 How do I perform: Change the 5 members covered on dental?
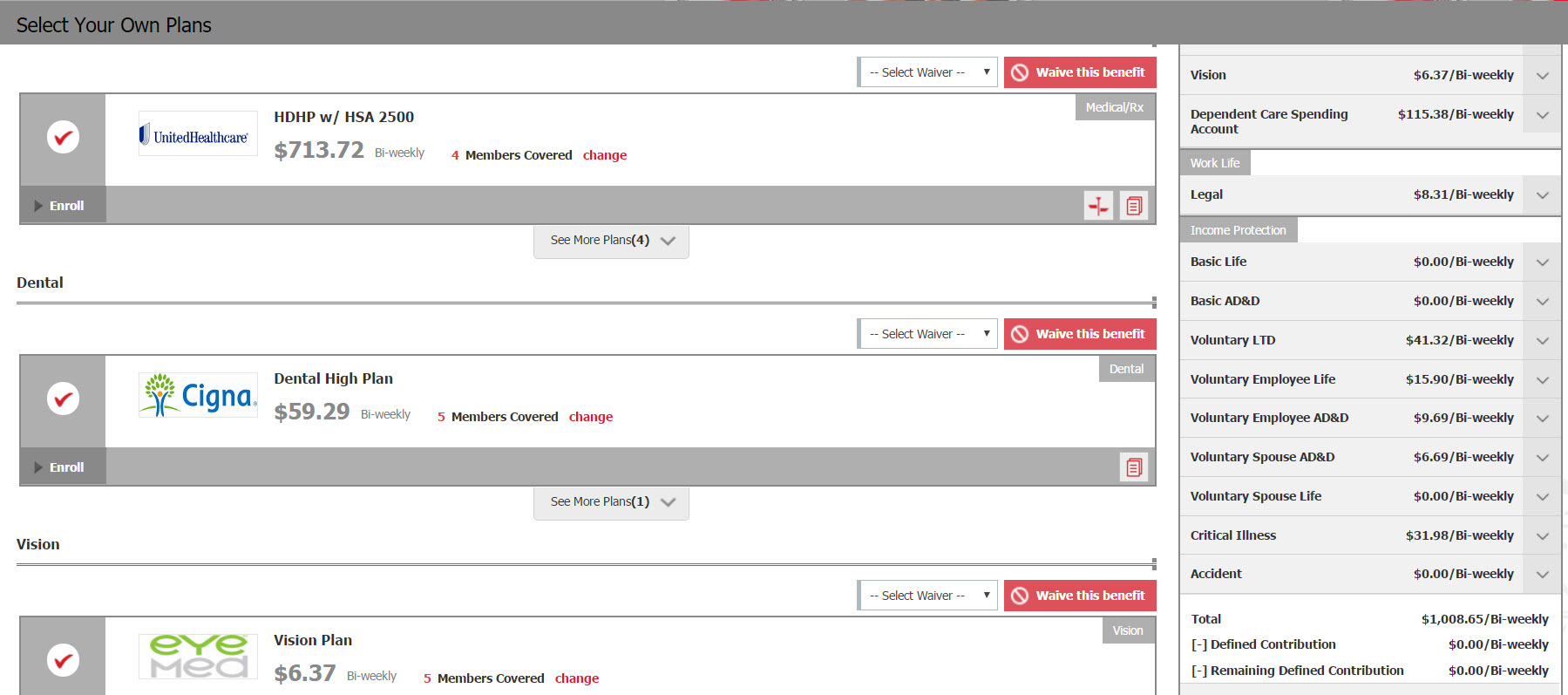coord(591,417)
